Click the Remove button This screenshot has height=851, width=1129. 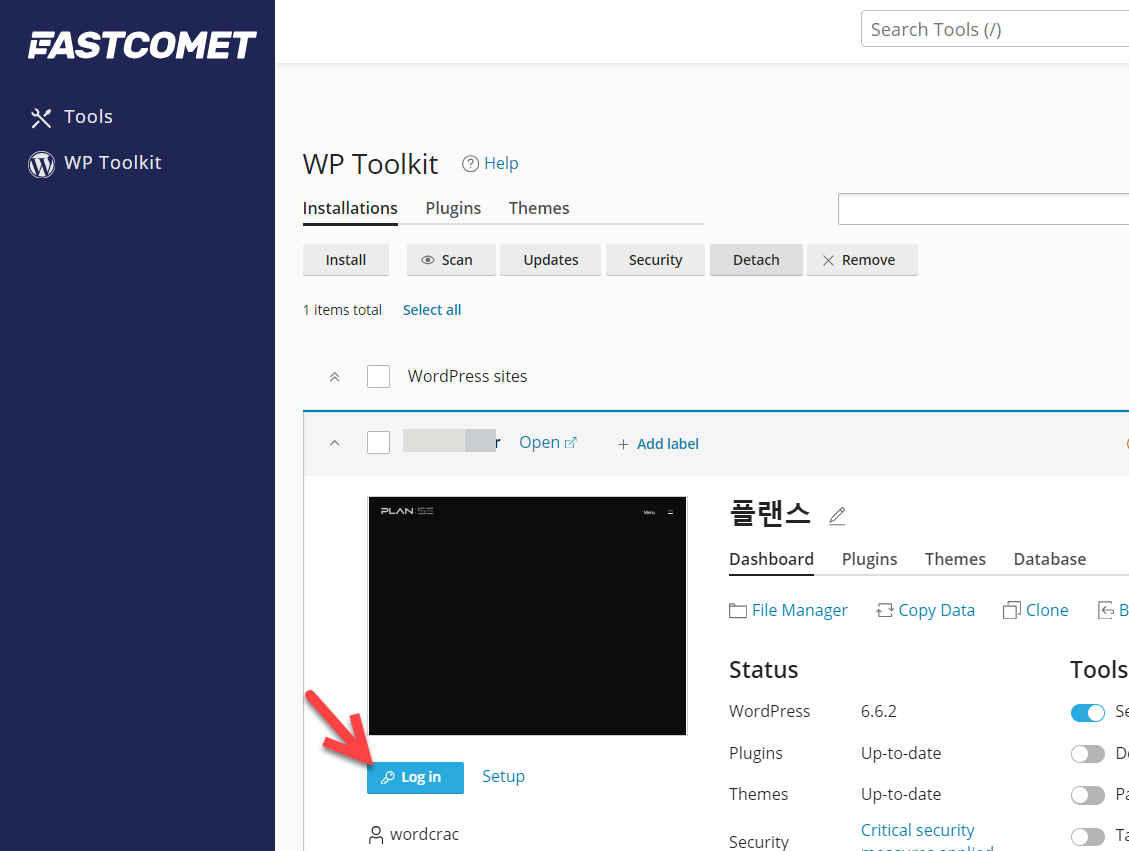tap(862, 260)
